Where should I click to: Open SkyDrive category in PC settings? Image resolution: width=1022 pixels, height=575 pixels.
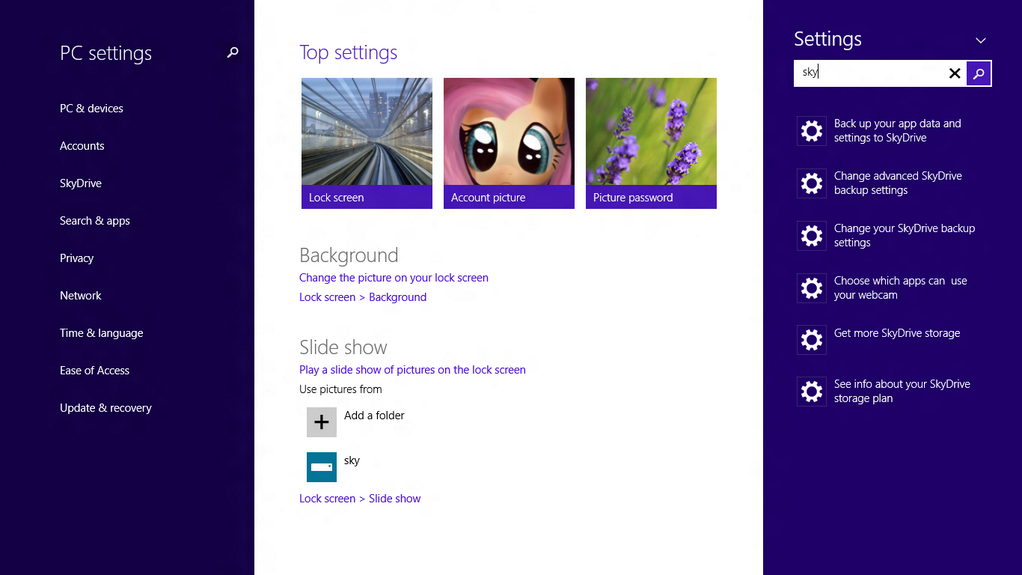[80, 183]
